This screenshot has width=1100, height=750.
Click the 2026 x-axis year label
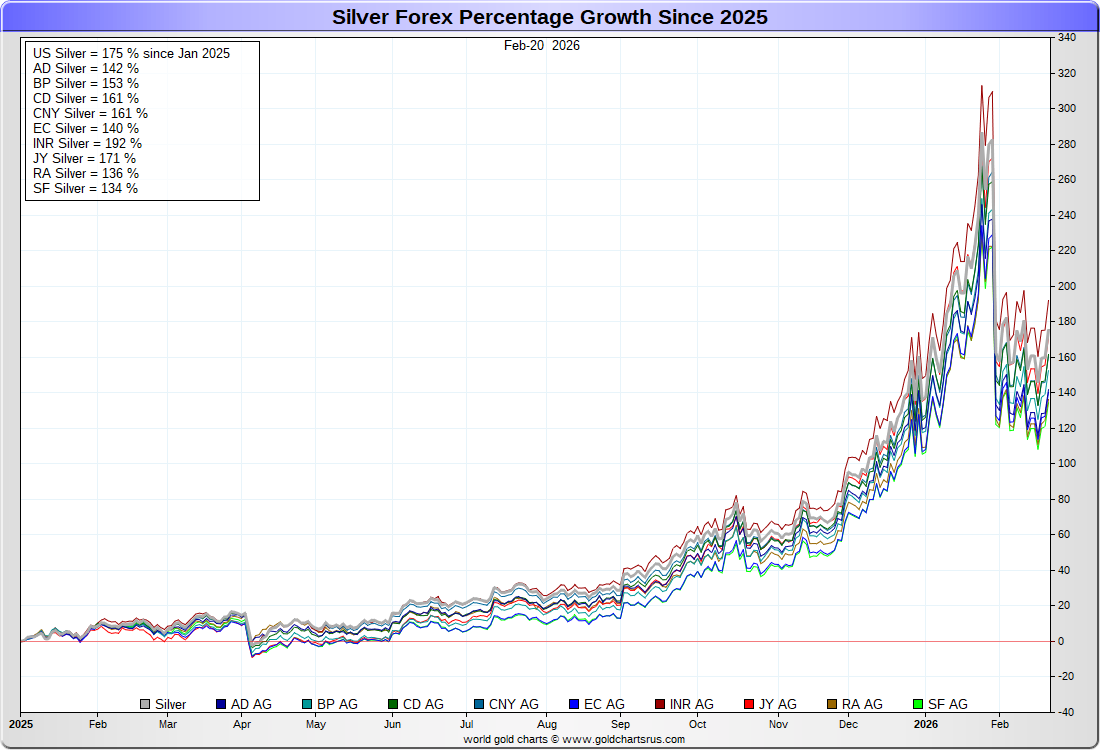coord(925,722)
